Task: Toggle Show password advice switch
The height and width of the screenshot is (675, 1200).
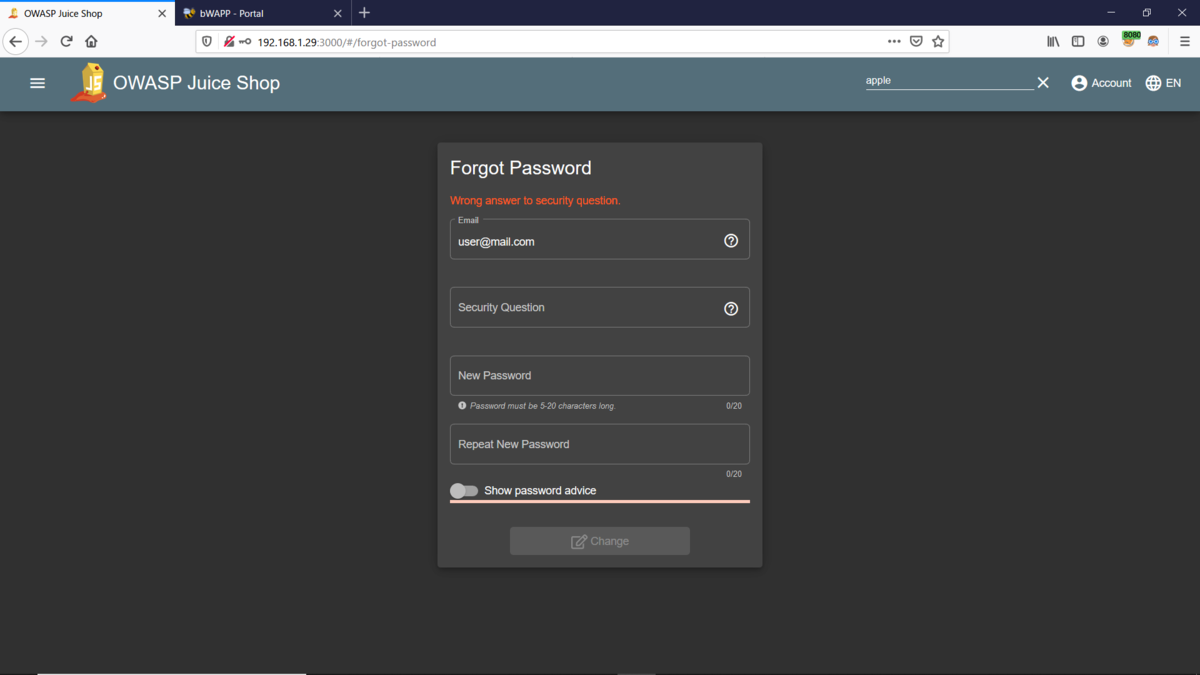Action: pos(464,491)
